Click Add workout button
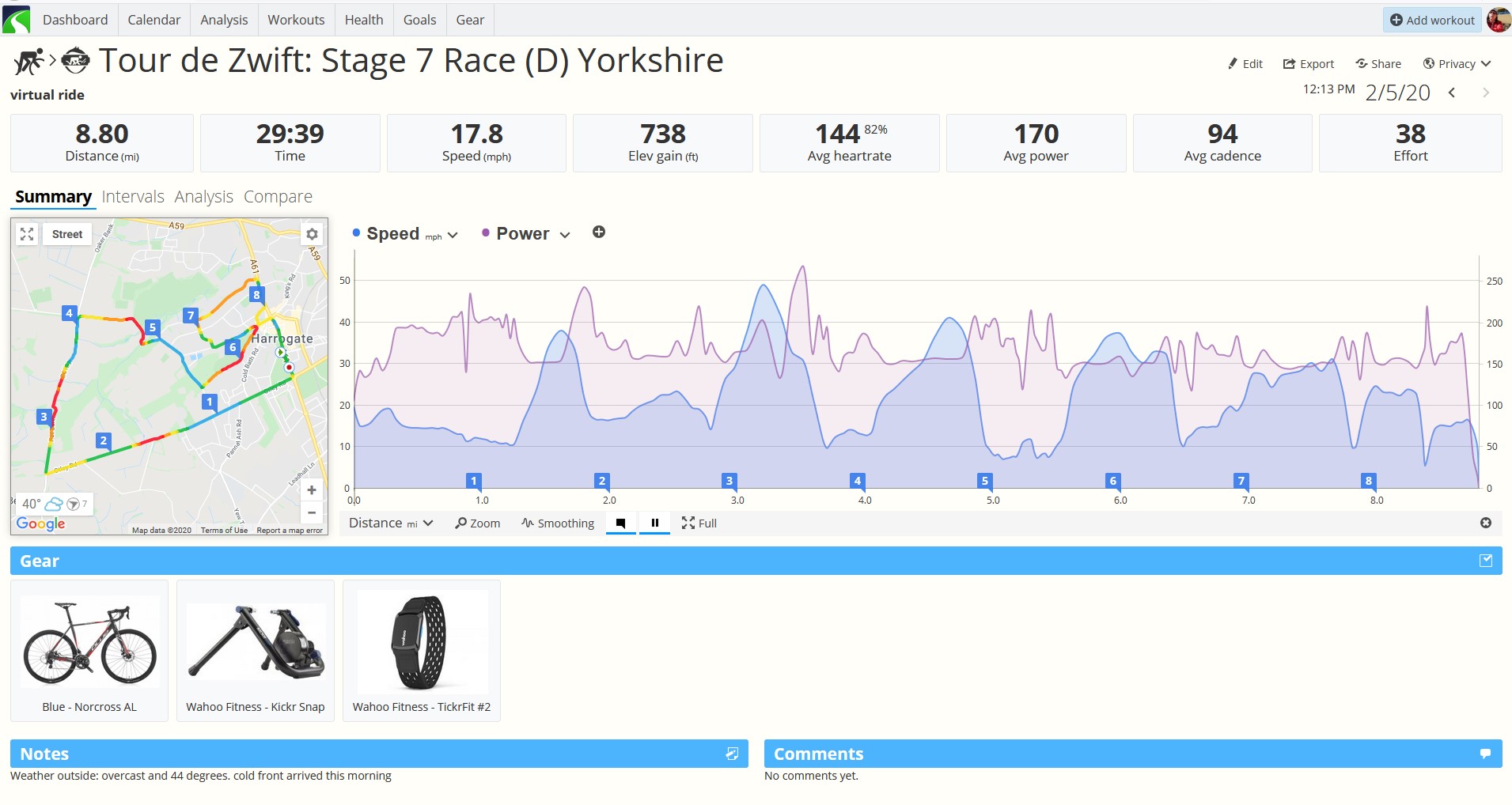Screen dimensions: 1512x805 tap(1432, 20)
